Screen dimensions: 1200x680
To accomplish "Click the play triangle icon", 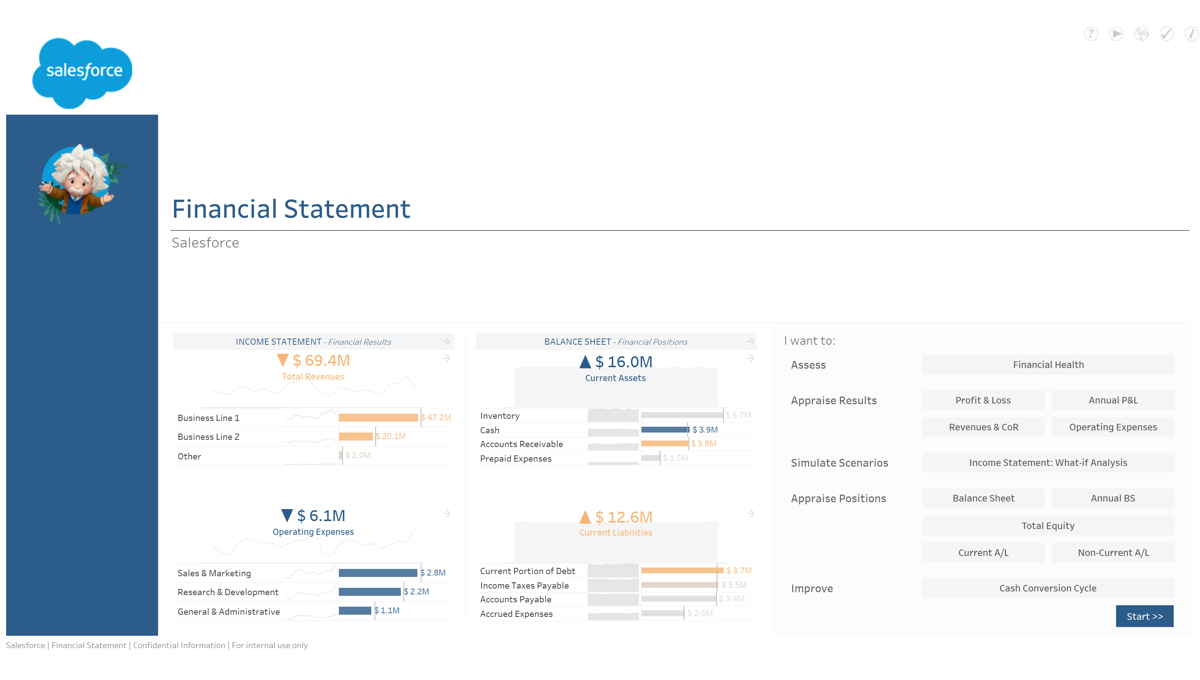I will tap(1116, 34).
